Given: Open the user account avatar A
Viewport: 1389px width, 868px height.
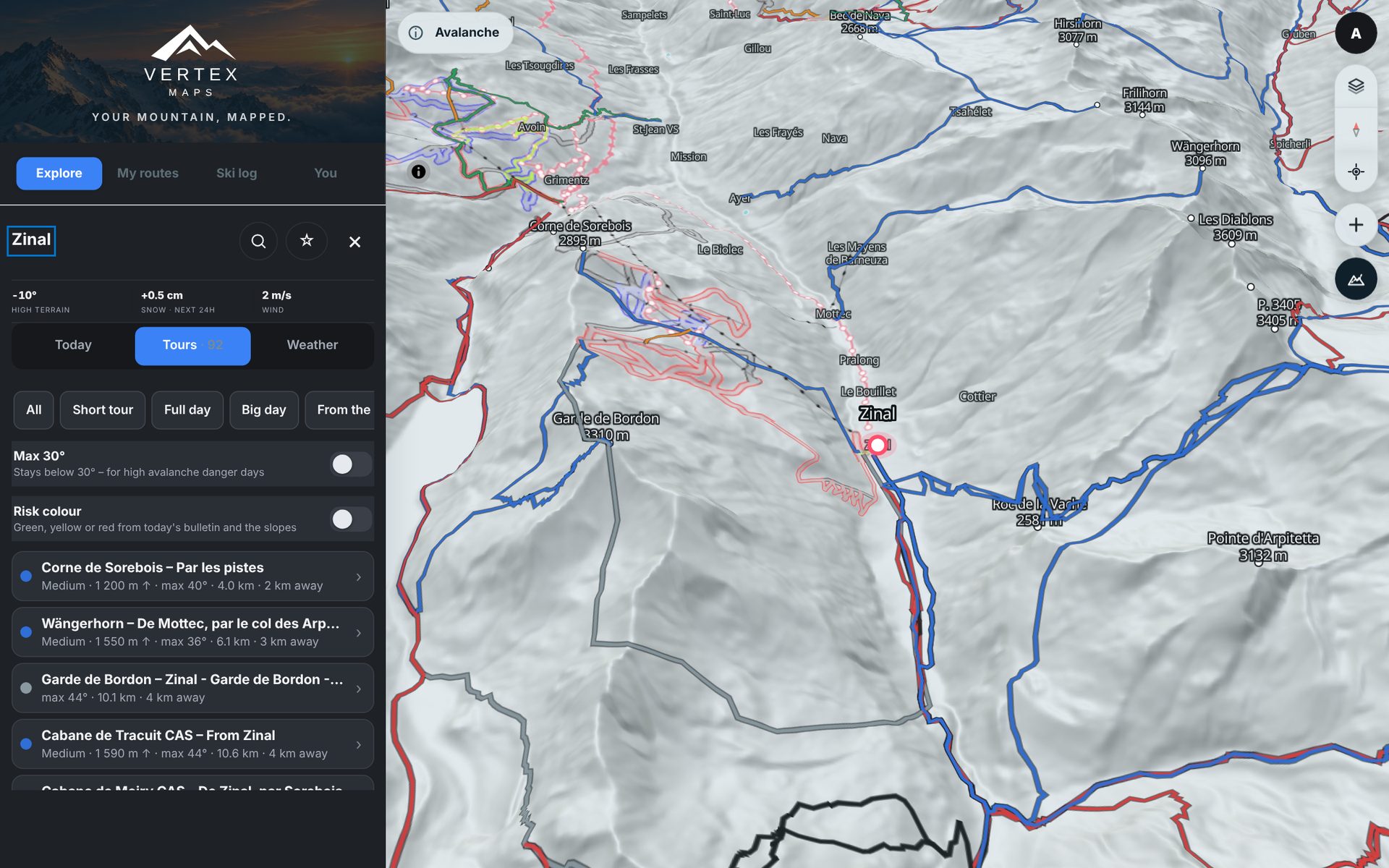Looking at the screenshot, I should [1356, 33].
